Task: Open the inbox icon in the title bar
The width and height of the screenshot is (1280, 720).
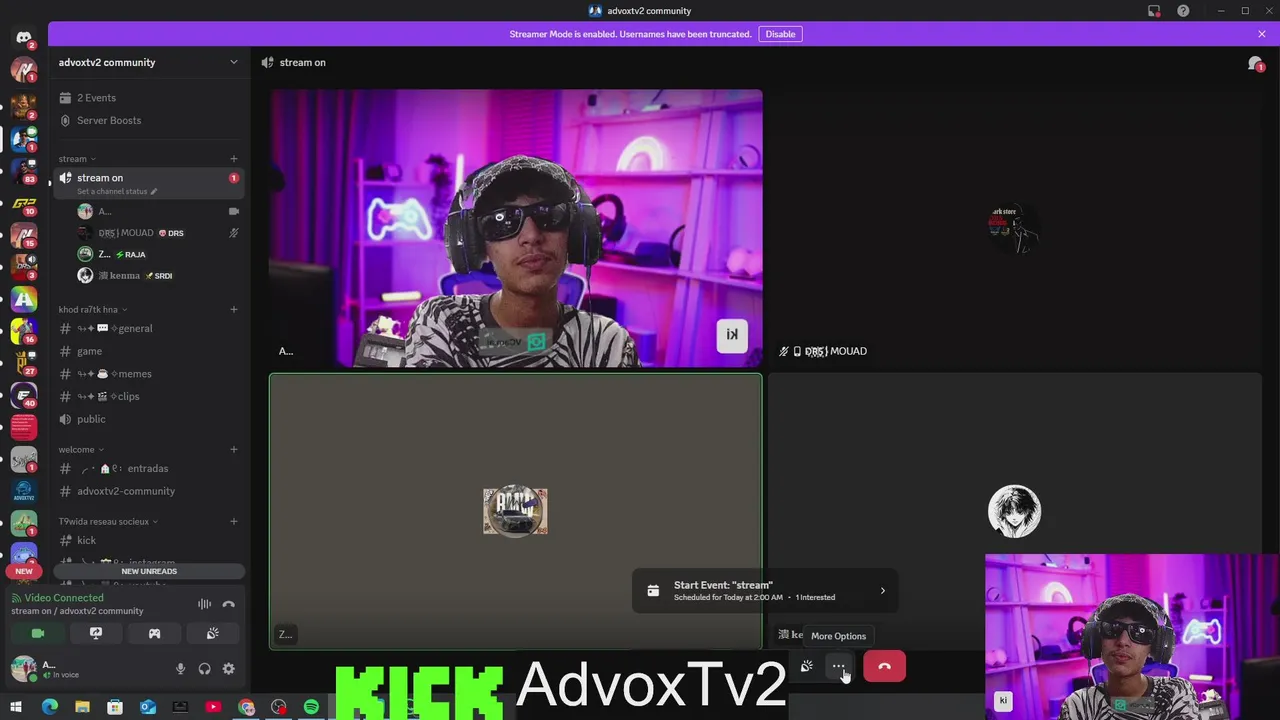Action: [x=1154, y=11]
